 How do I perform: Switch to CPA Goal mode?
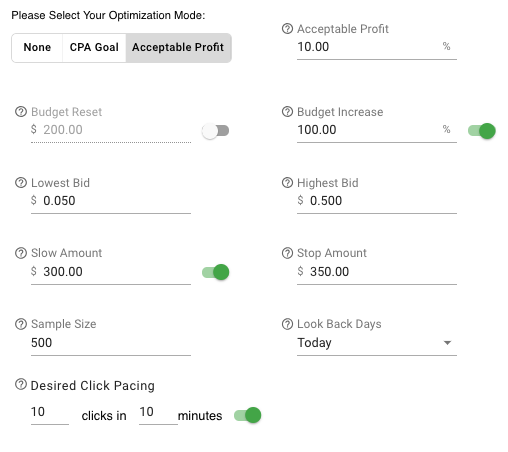94,48
